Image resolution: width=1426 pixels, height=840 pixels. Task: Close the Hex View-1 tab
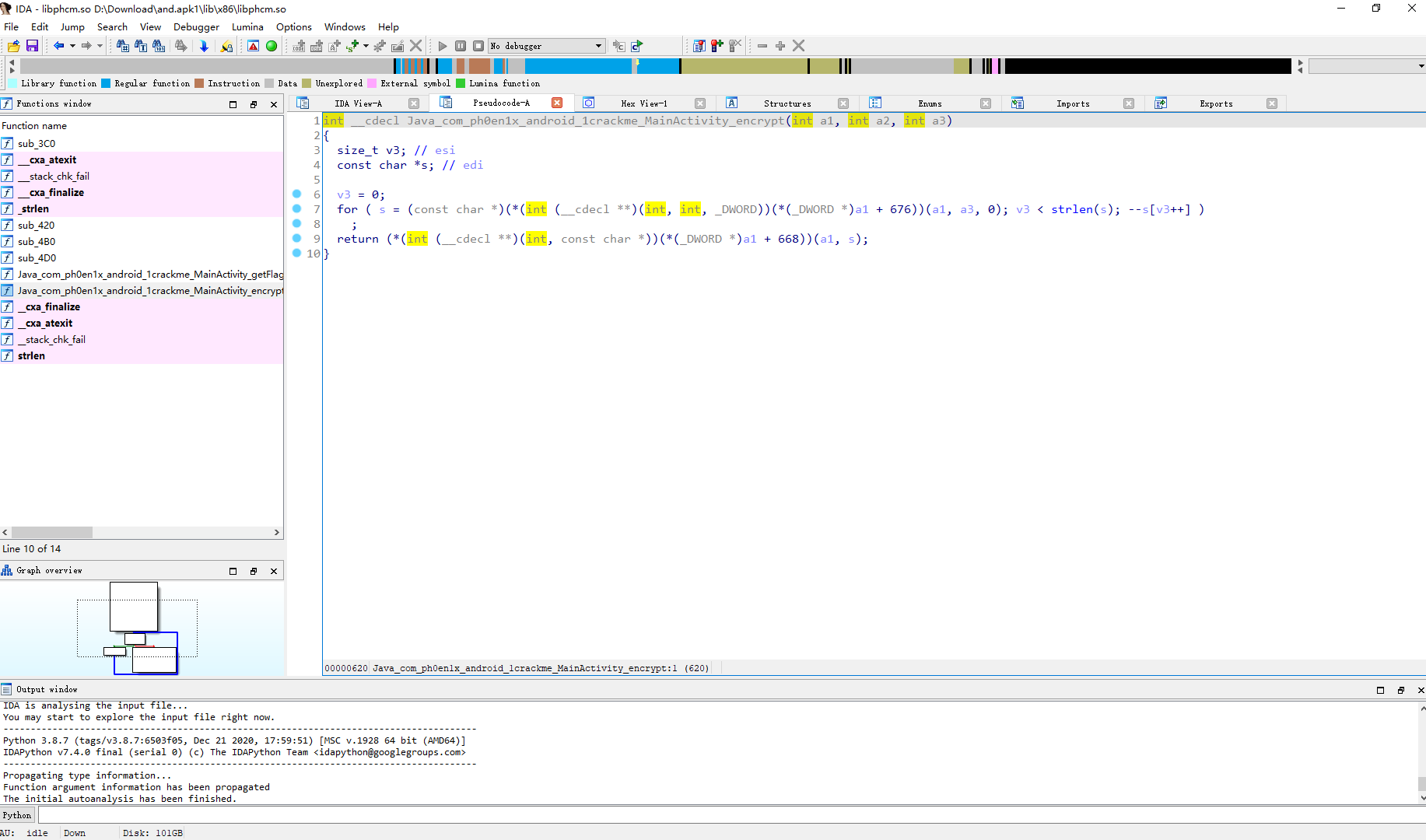coord(700,103)
